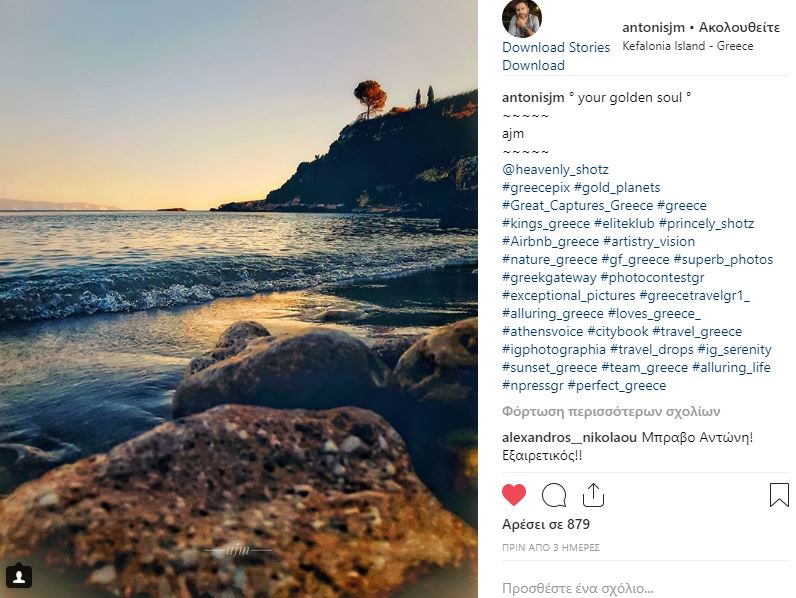Open the alexandros__nikolaou commenter profile

point(569,438)
